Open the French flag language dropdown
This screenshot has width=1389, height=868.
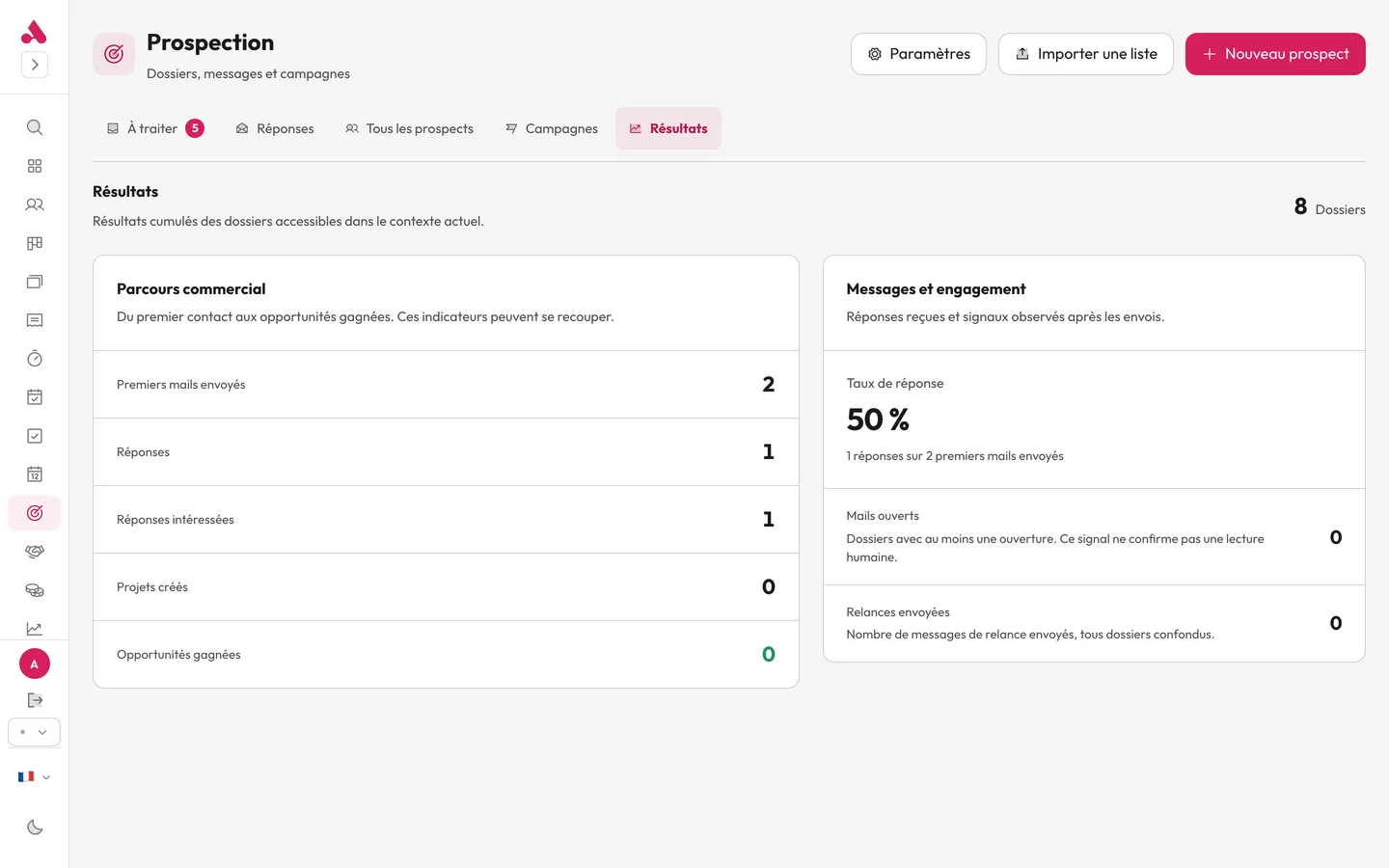(35, 776)
